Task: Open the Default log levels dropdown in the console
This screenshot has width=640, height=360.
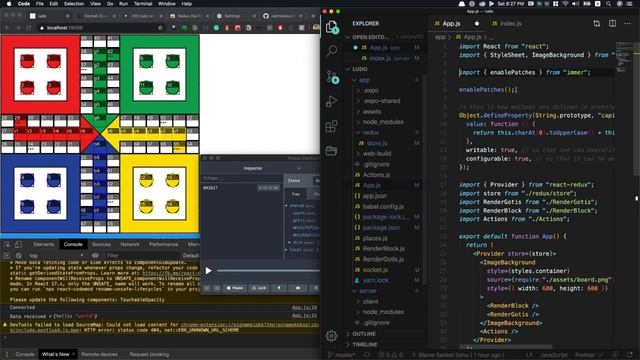Action: 190,256
